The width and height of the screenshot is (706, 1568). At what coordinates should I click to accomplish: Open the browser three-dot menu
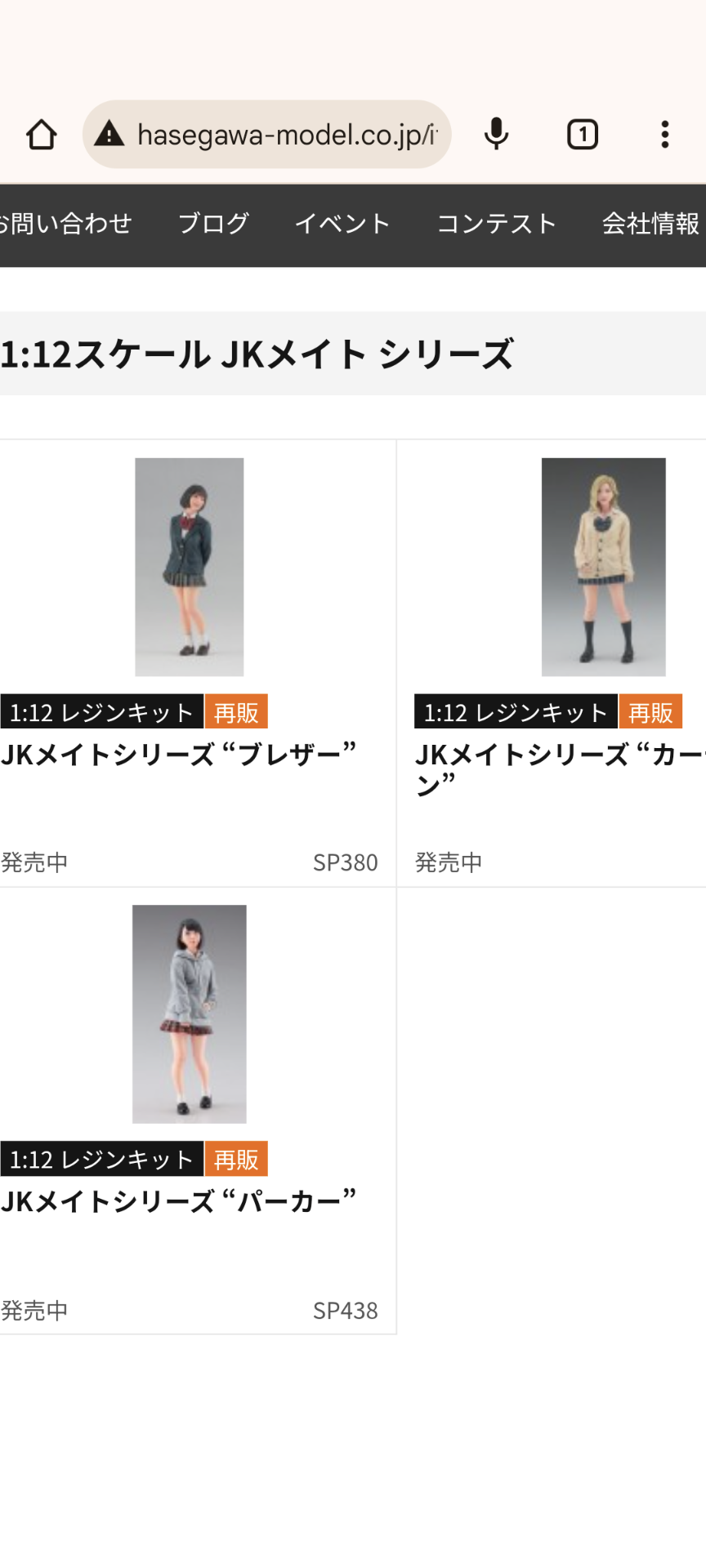[x=665, y=134]
